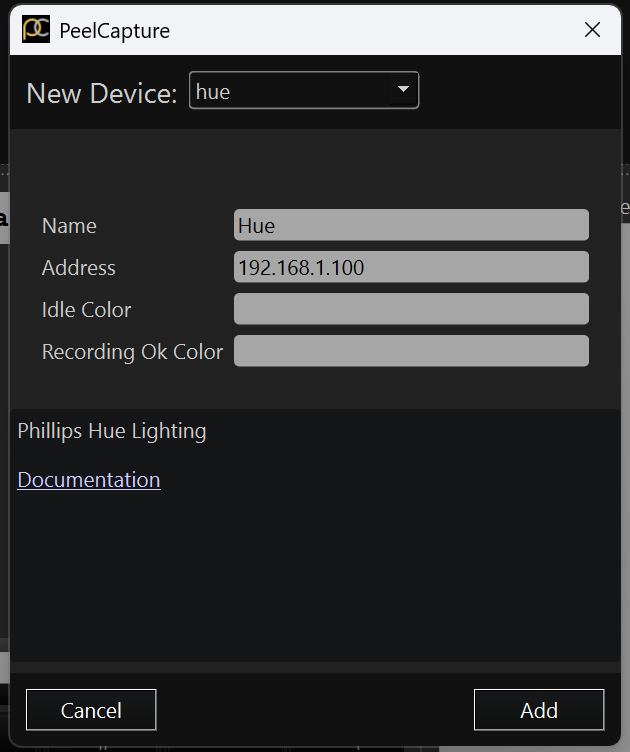630x752 pixels.
Task: Click the PeelCapture window title text
Action: pyautogui.click(x=115, y=31)
